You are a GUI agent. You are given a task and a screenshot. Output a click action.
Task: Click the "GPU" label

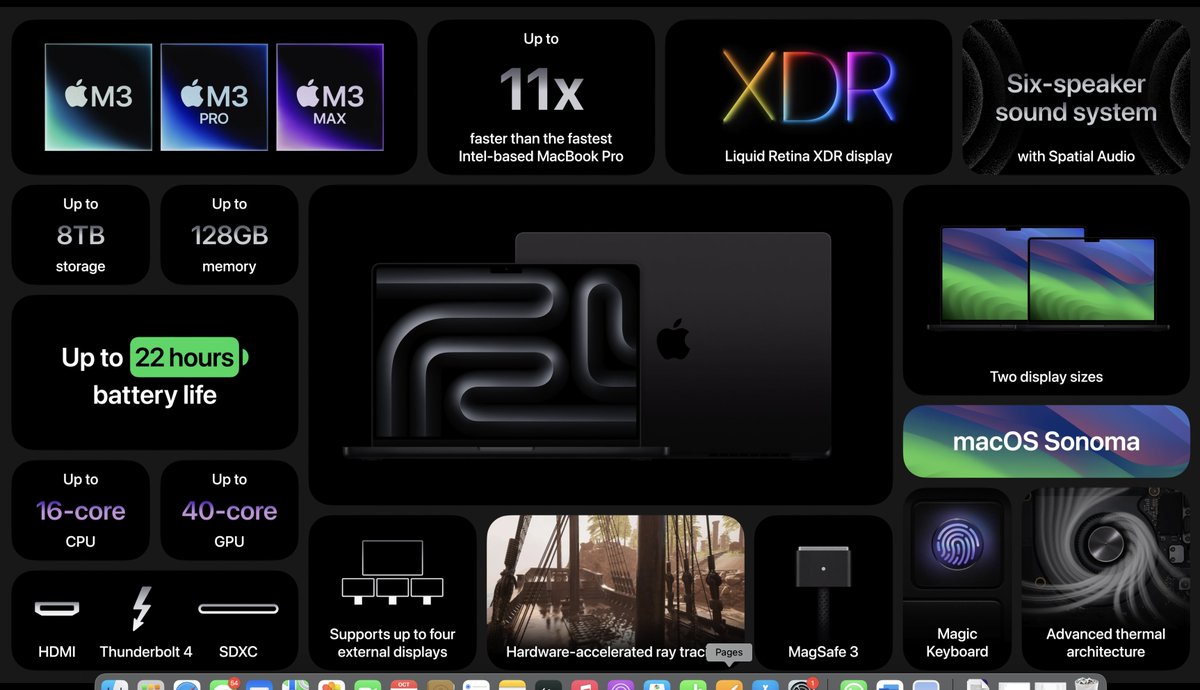tap(229, 542)
